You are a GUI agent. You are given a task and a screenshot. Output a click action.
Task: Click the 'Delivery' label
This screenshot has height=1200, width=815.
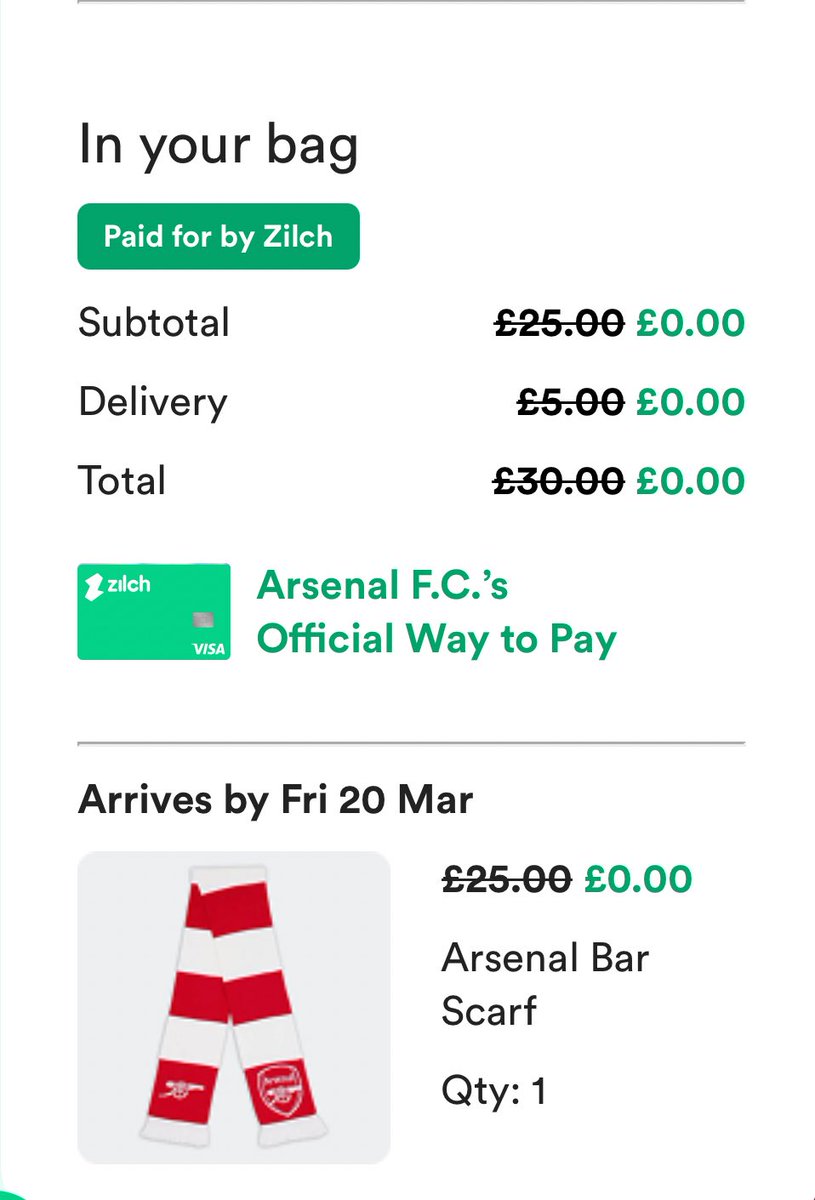click(x=153, y=402)
